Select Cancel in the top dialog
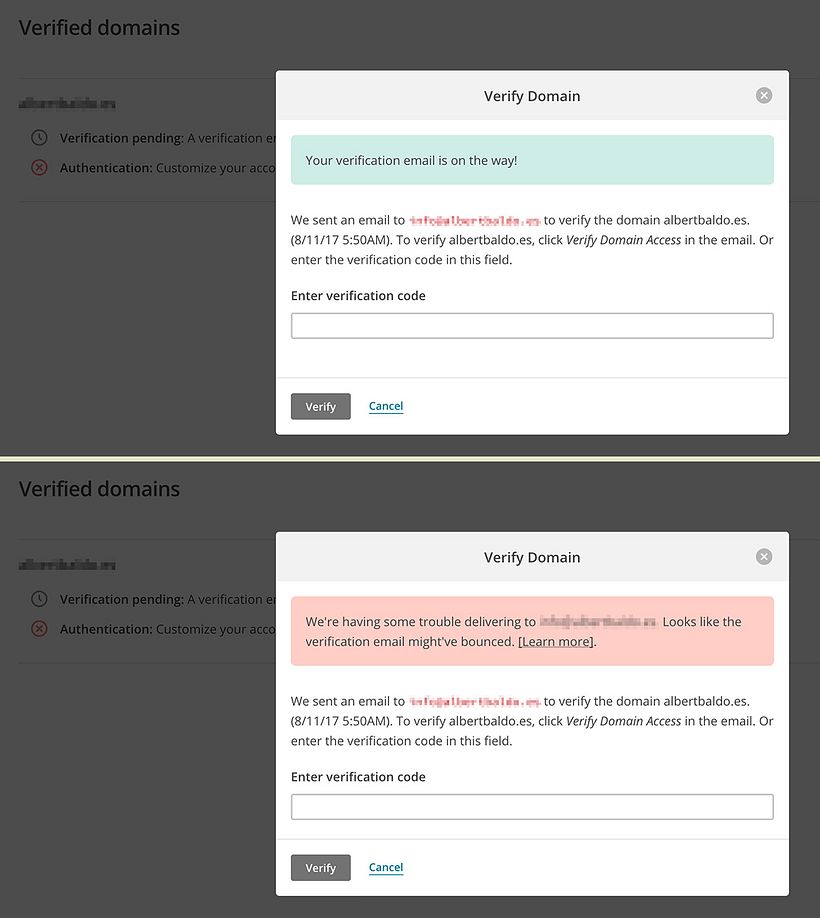This screenshot has width=820, height=918. tap(385, 406)
